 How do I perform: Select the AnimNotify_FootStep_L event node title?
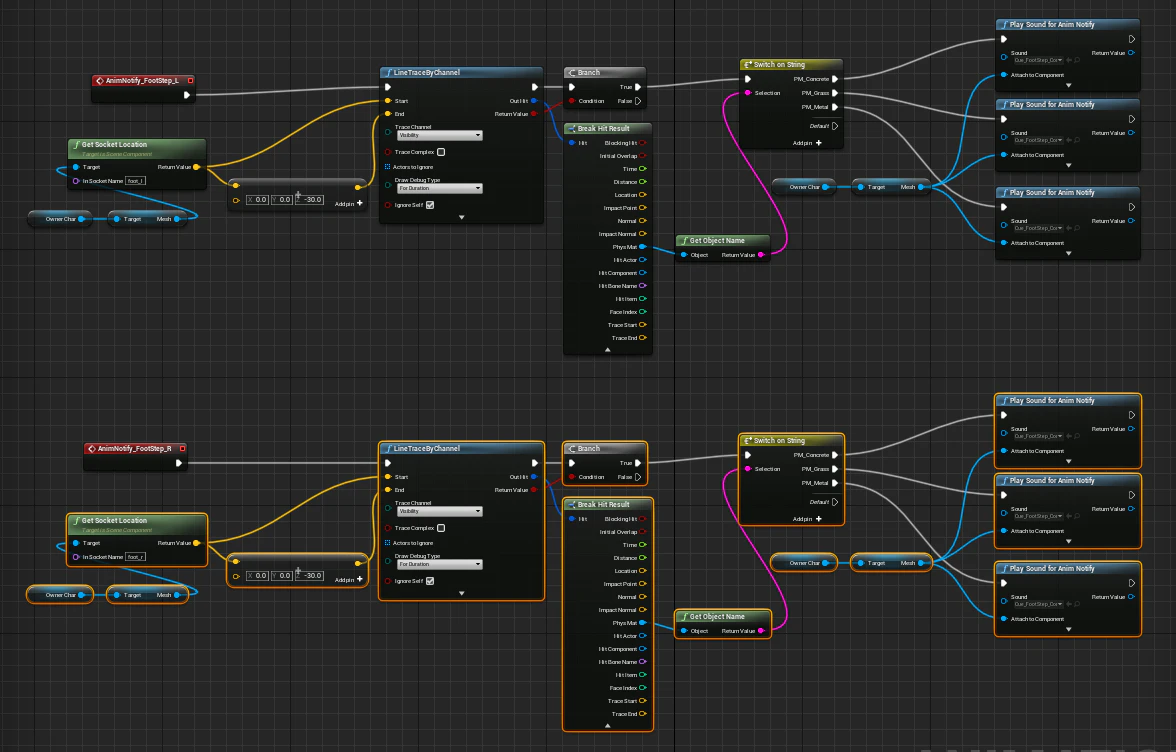[142, 80]
